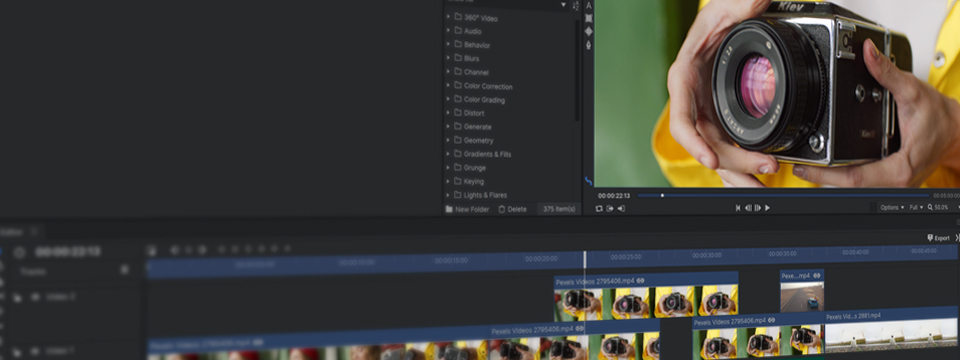Click the Effects list vertical scrollbar

577,69
